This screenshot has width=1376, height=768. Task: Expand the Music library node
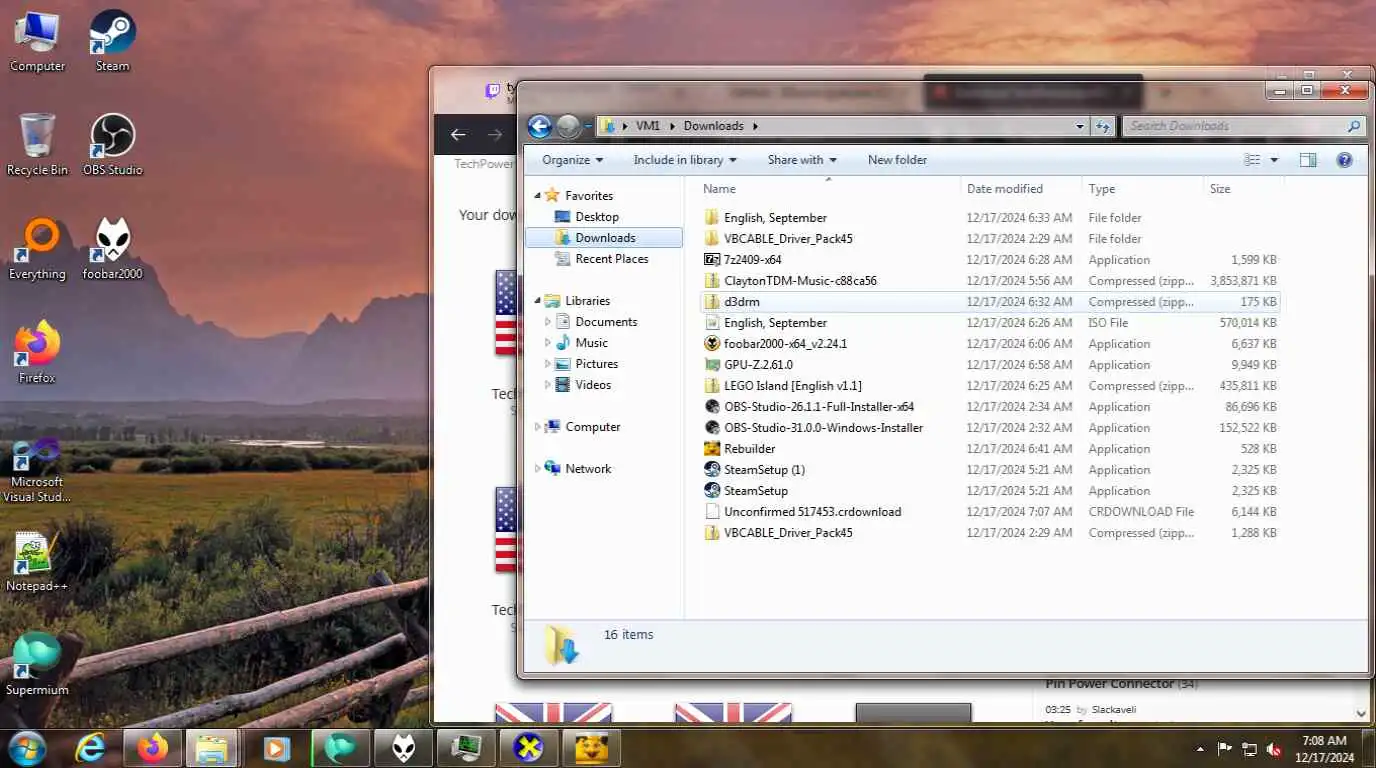547,343
